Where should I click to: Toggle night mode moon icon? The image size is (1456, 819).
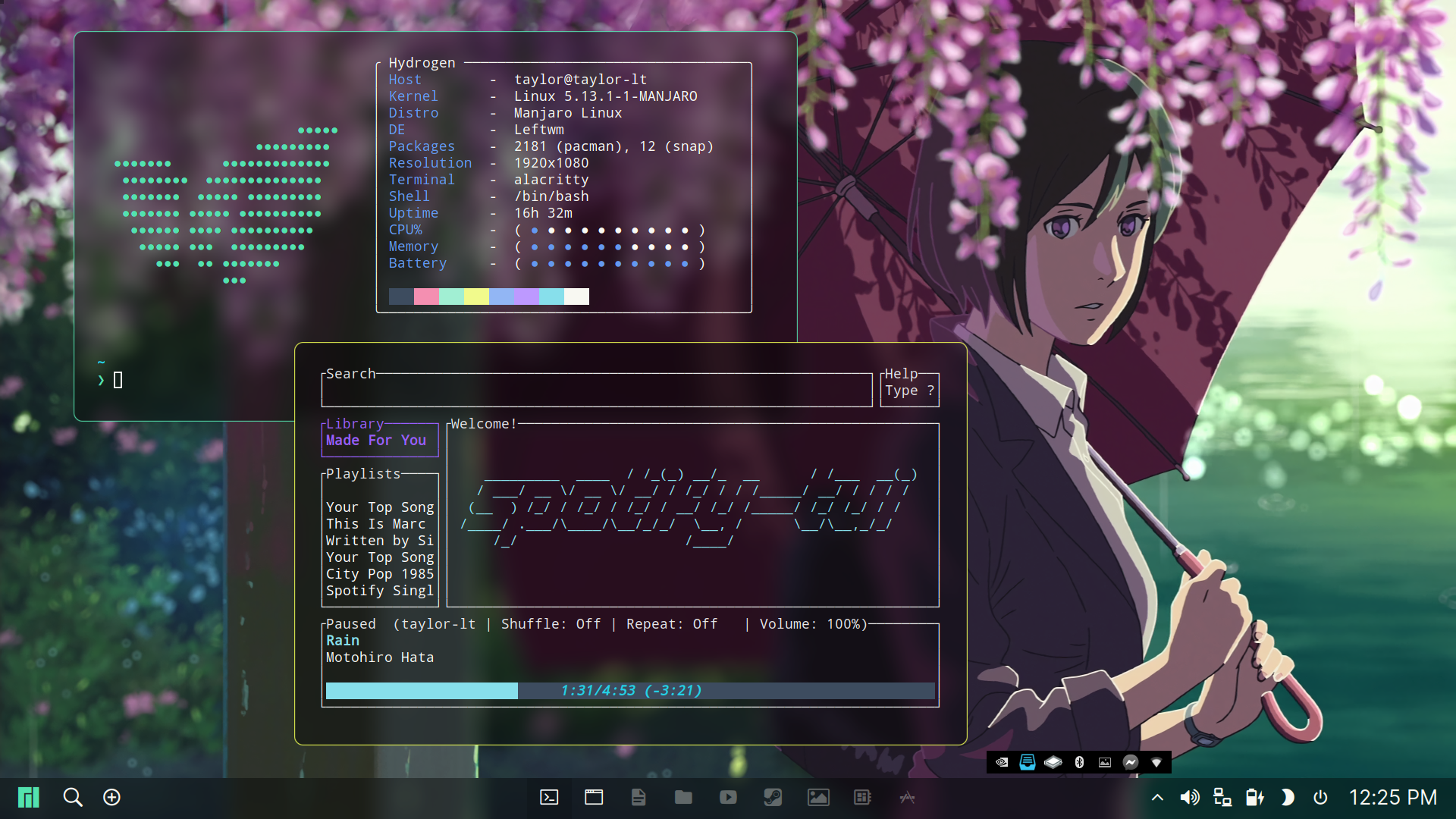pos(1287,797)
